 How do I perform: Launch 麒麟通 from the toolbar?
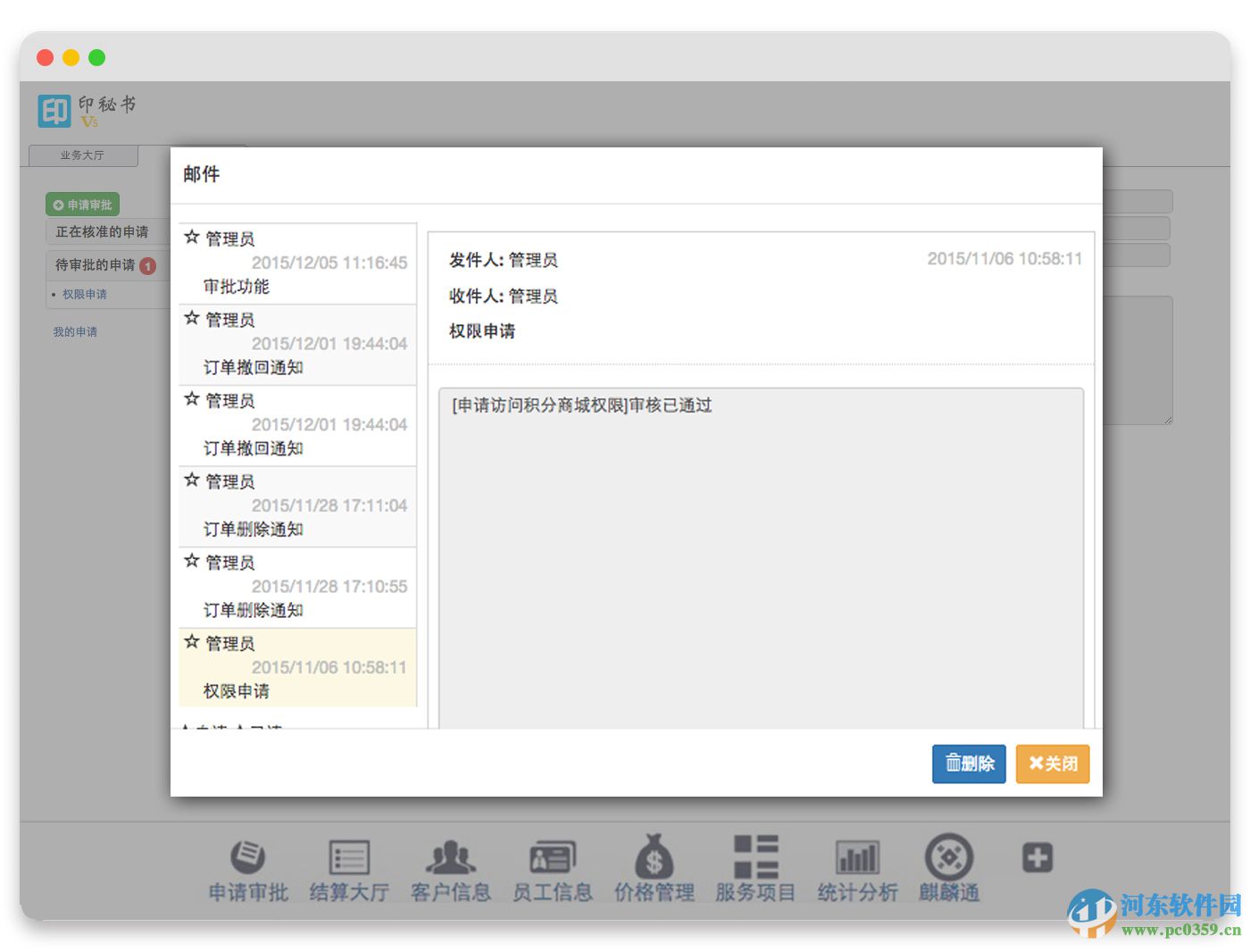pyautogui.click(x=950, y=866)
